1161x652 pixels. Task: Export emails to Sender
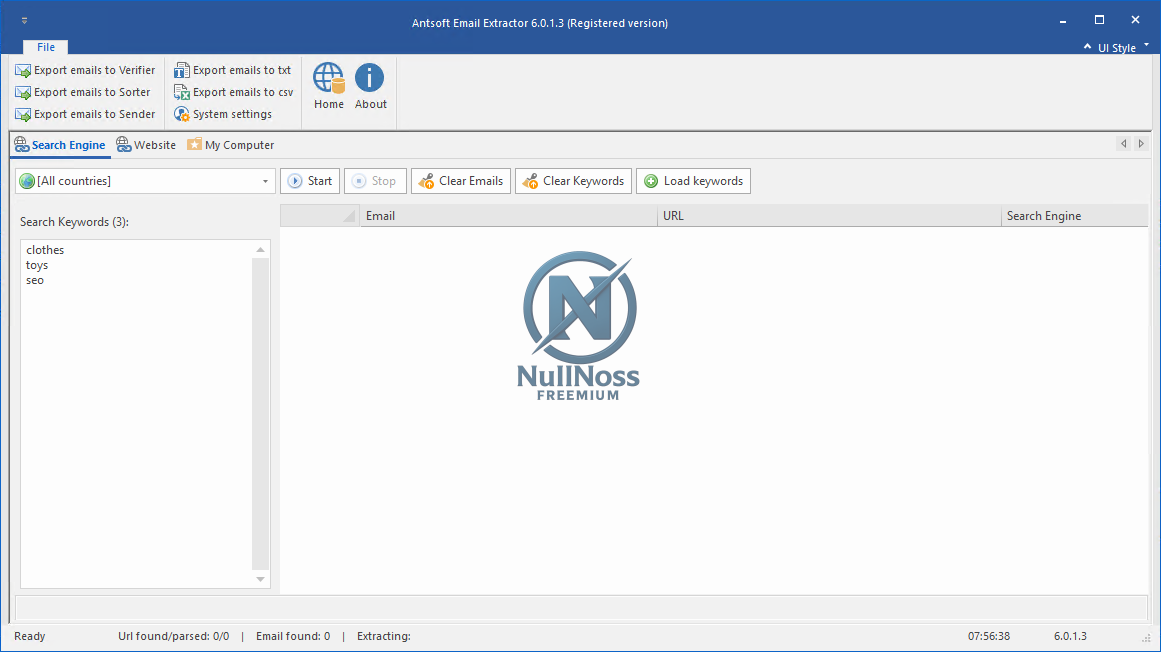[x=84, y=114]
